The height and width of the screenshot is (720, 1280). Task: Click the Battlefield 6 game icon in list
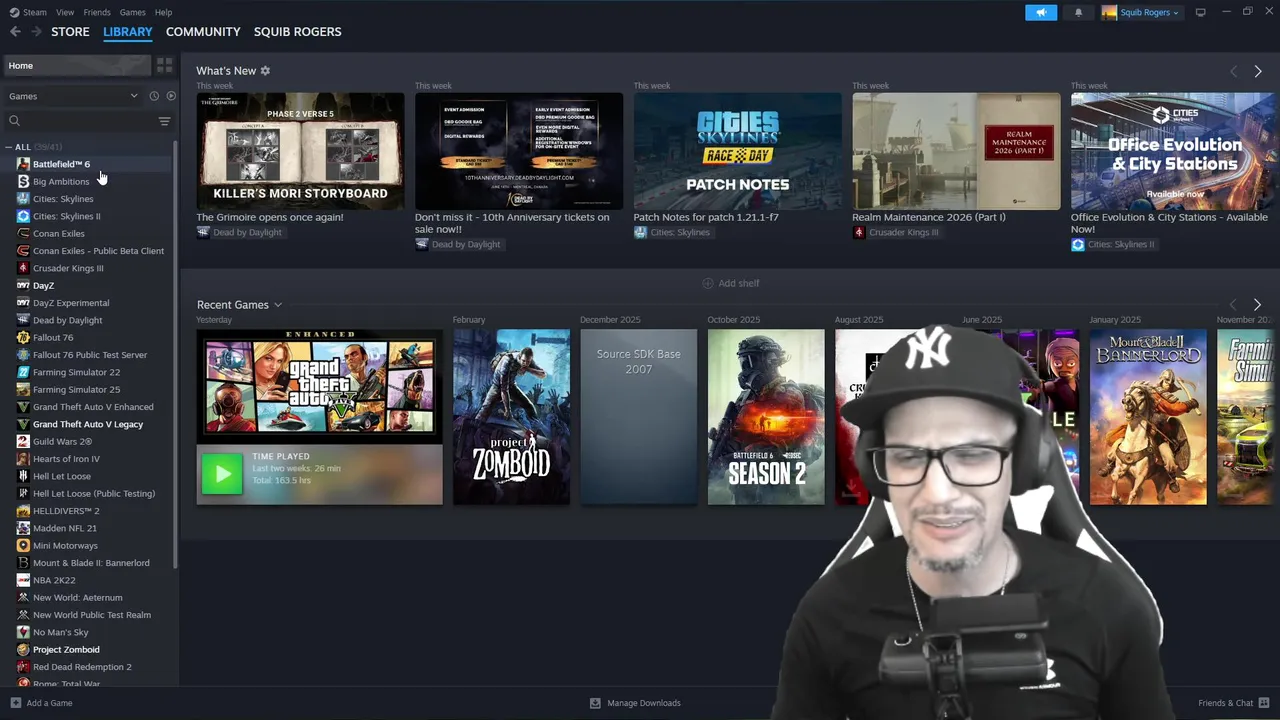tap(23, 164)
